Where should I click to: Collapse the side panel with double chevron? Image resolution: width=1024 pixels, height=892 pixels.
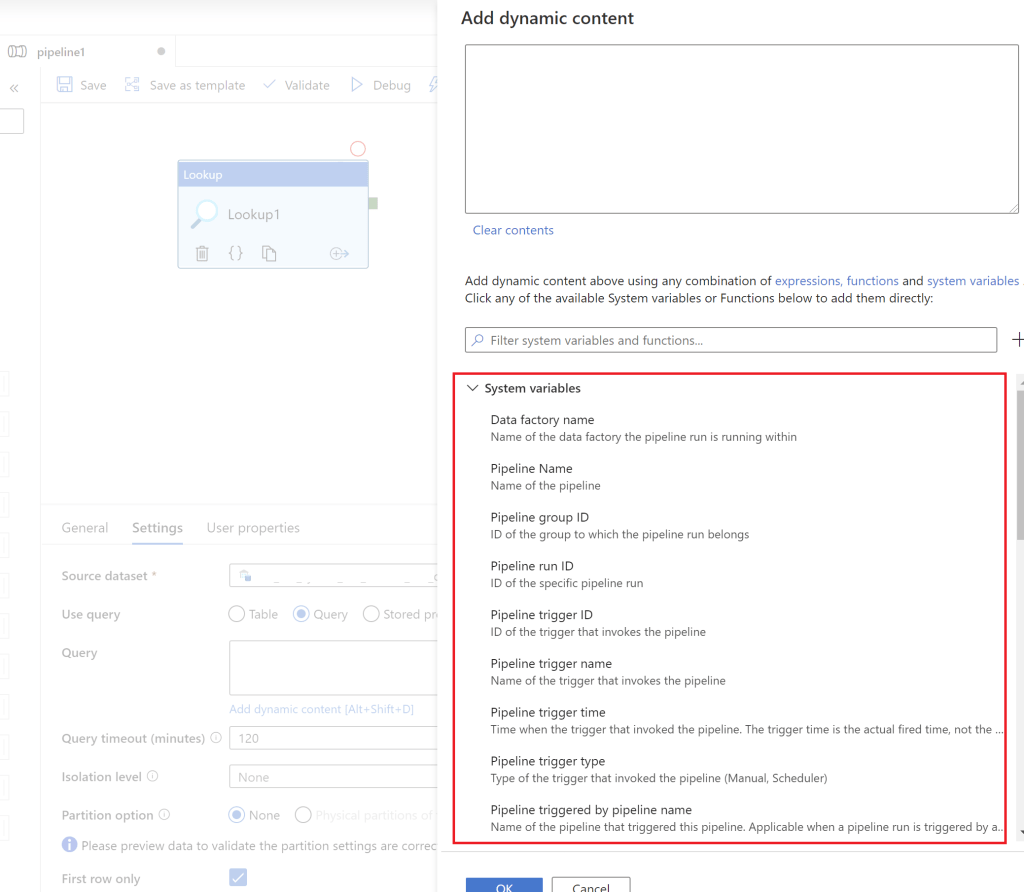pos(14,88)
